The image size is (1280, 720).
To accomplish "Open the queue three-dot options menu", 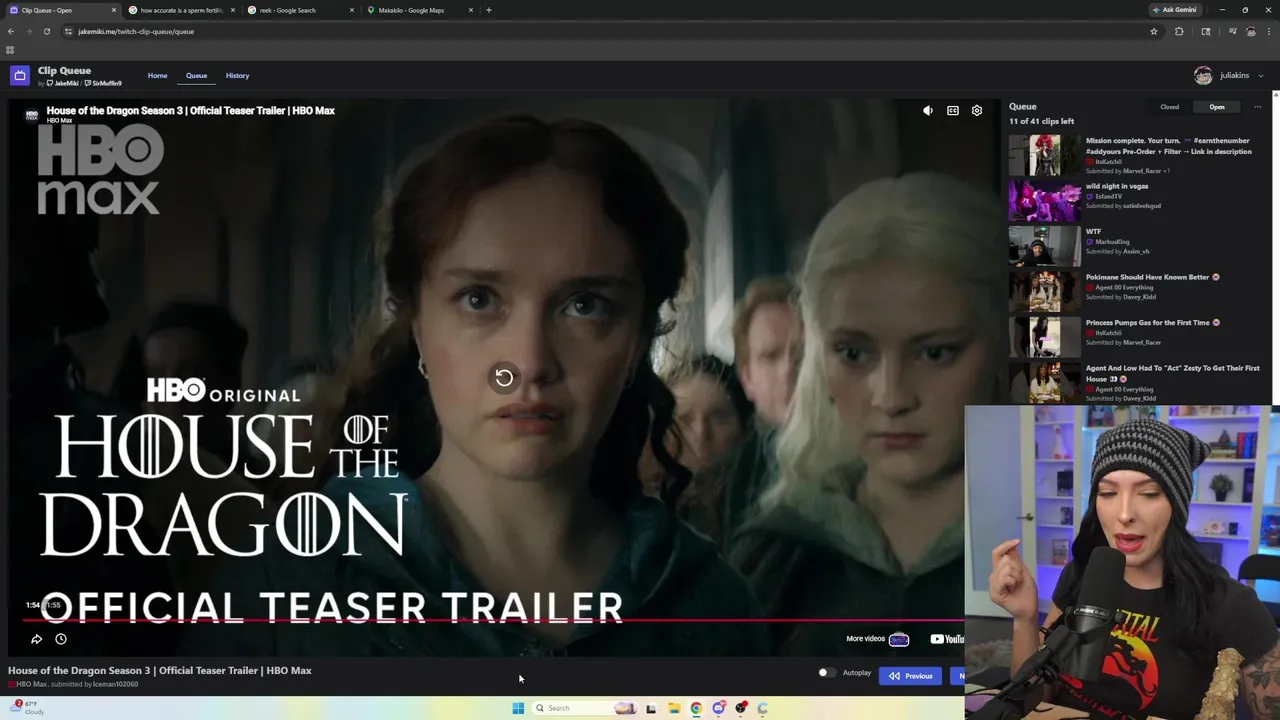I will pos(1257,107).
